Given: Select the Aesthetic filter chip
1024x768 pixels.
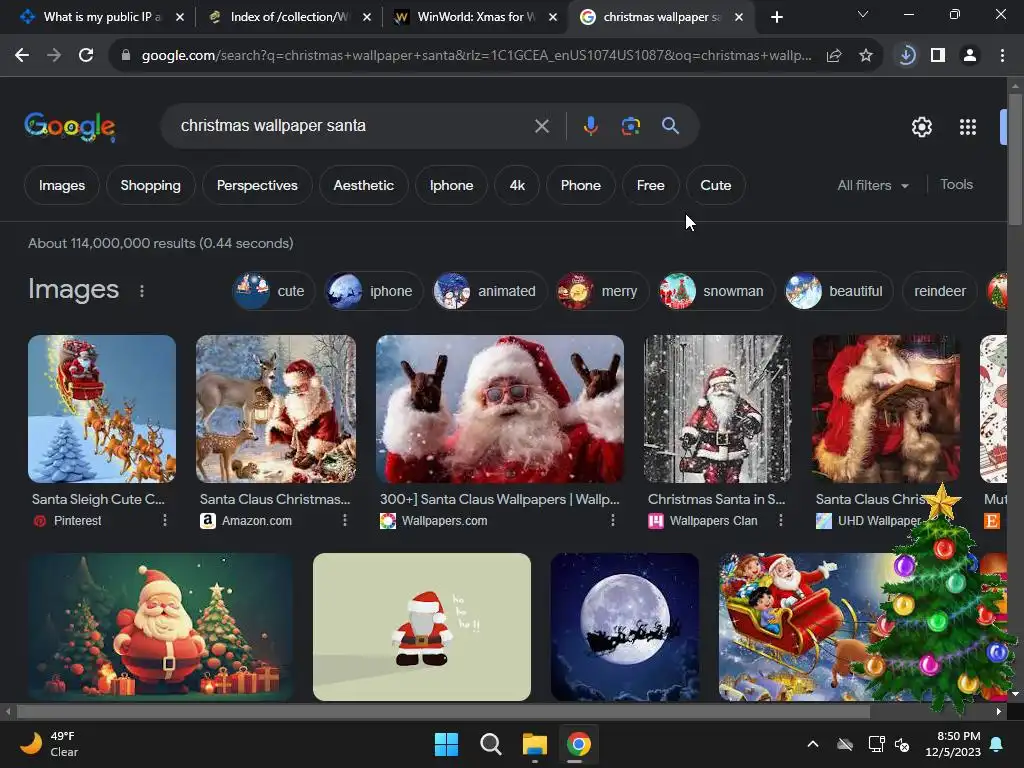Looking at the screenshot, I should (x=364, y=185).
